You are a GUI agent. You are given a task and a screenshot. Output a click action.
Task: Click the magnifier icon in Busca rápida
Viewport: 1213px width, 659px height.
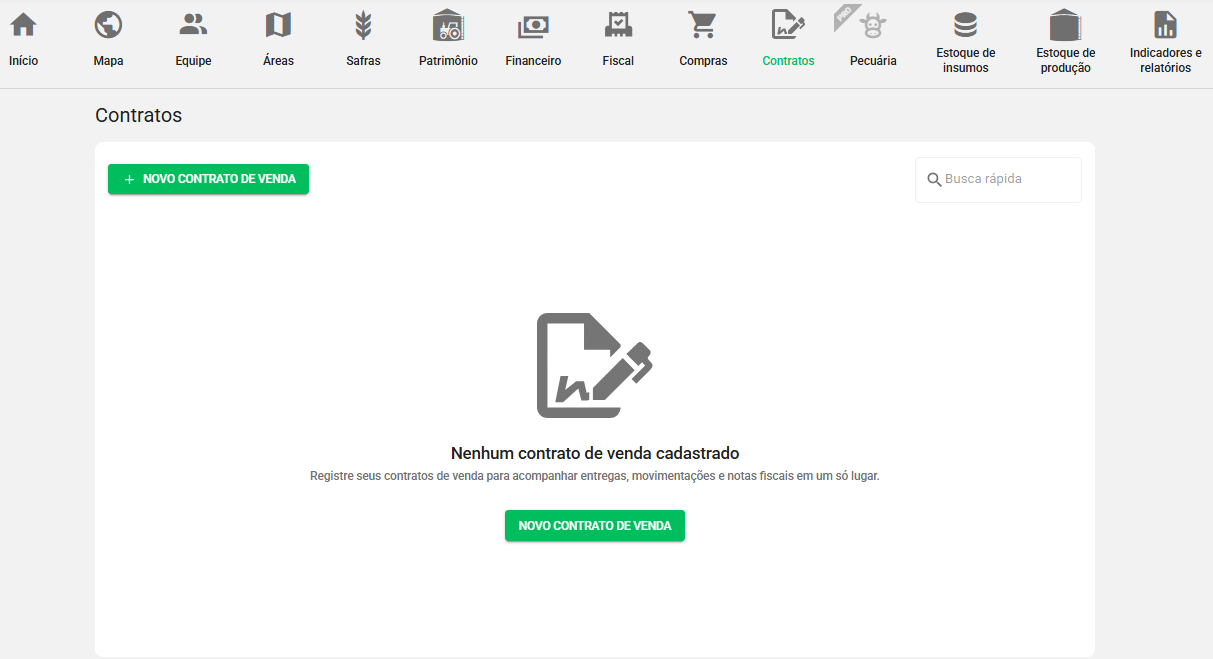tap(935, 180)
